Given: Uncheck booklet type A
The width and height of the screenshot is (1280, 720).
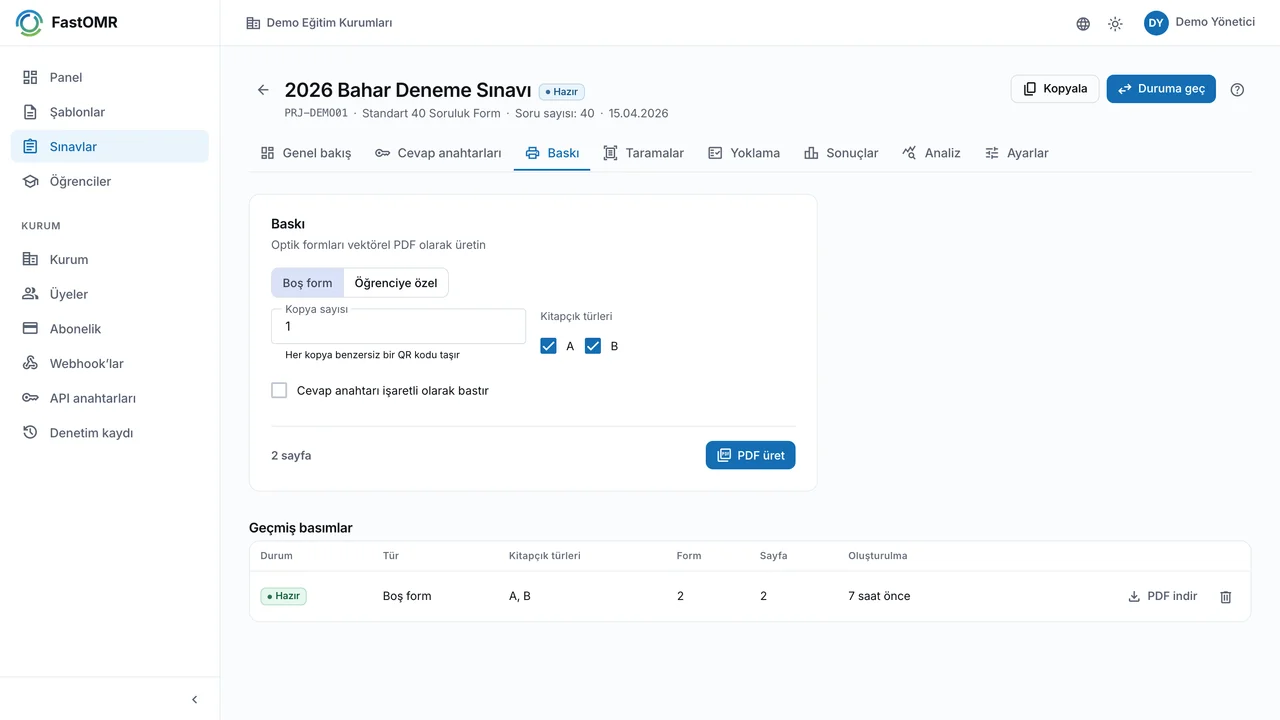Looking at the screenshot, I should [548, 346].
